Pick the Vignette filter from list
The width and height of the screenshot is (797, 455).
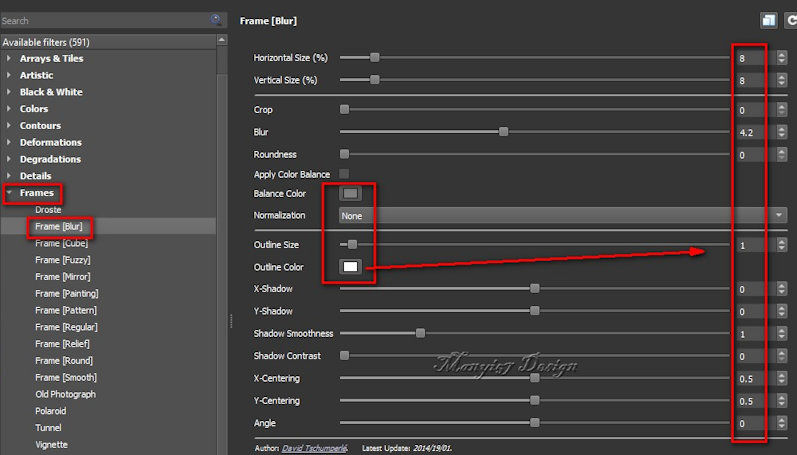click(52, 445)
